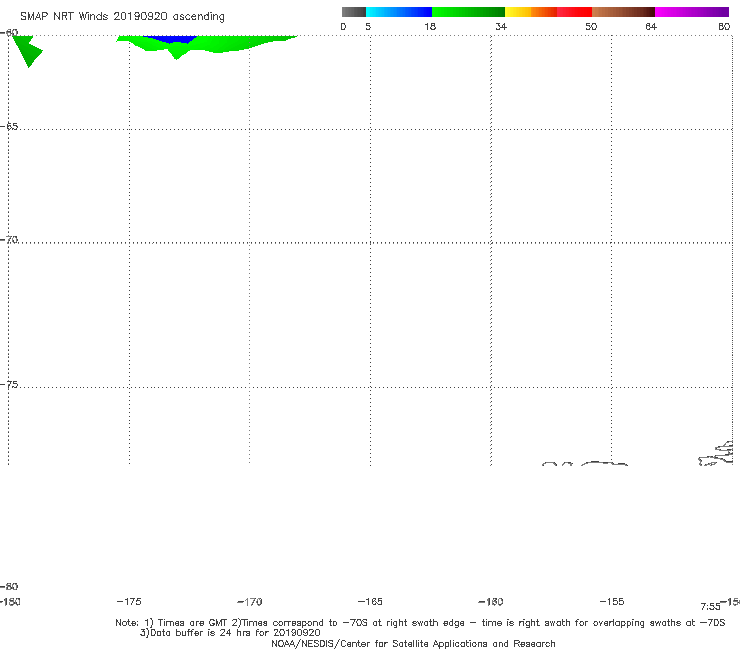Click the yellow-orange segment of the color bar
This screenshot has width=740, height=650.
click(530, 12)
